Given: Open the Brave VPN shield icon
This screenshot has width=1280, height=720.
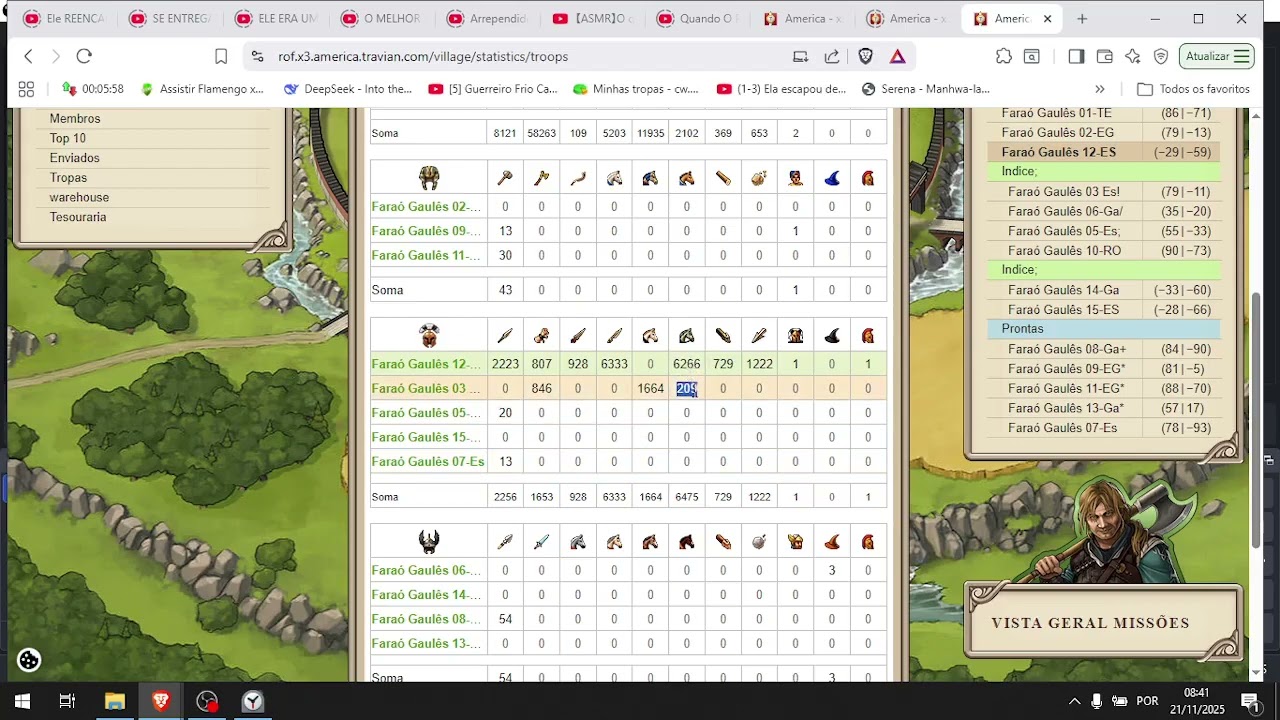Looking at the screenshot, I should pyautogui.click(x=1161, y=57).
